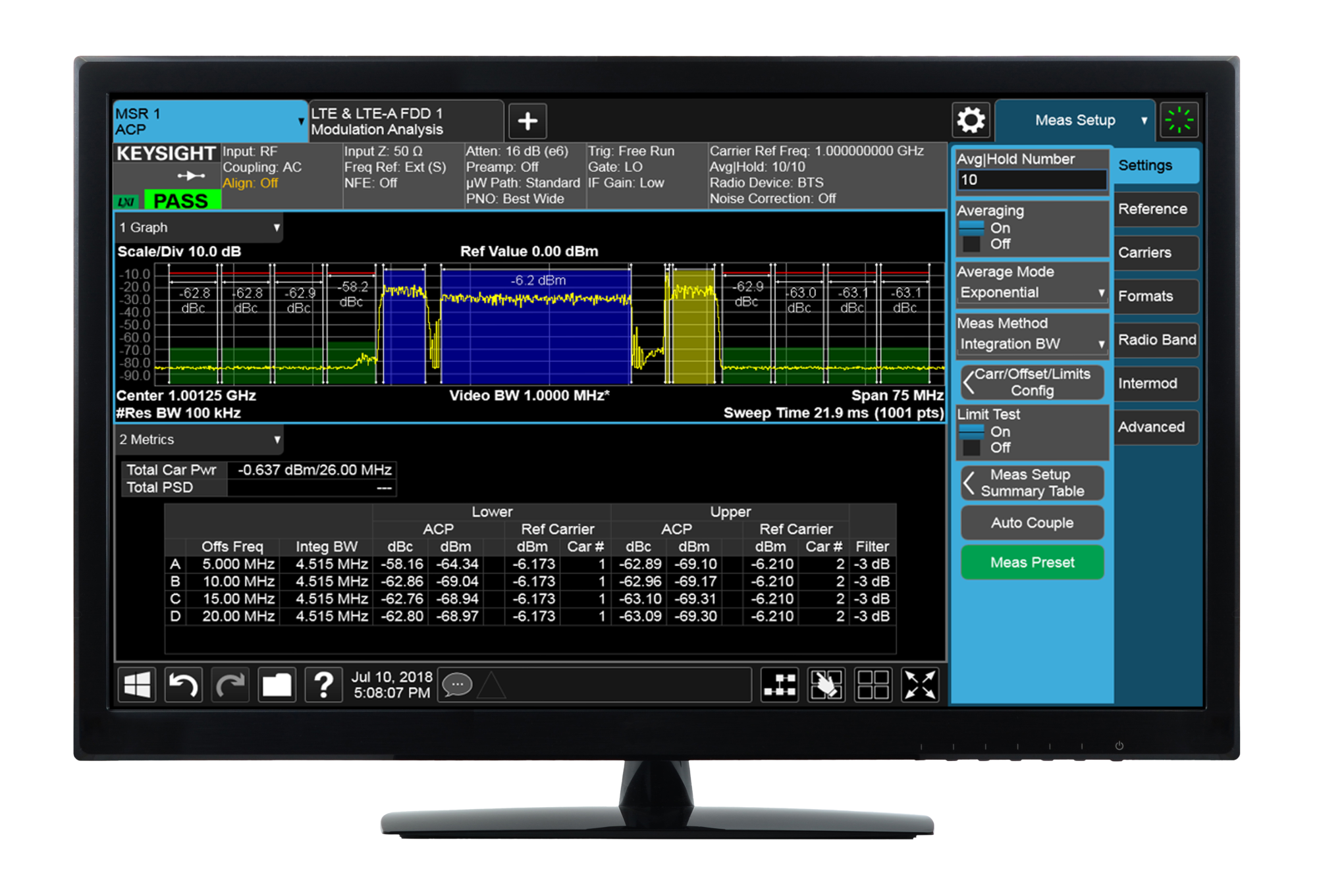Screen dimensions: 1317x896
Task: Open the multi-window grid layout icon
Action: [873, 685]
